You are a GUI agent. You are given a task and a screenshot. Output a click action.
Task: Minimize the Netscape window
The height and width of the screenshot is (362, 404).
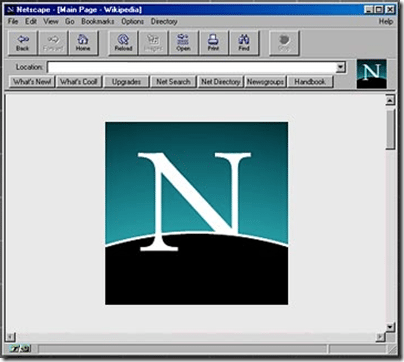pyautogui.click(x=368, y=10)
